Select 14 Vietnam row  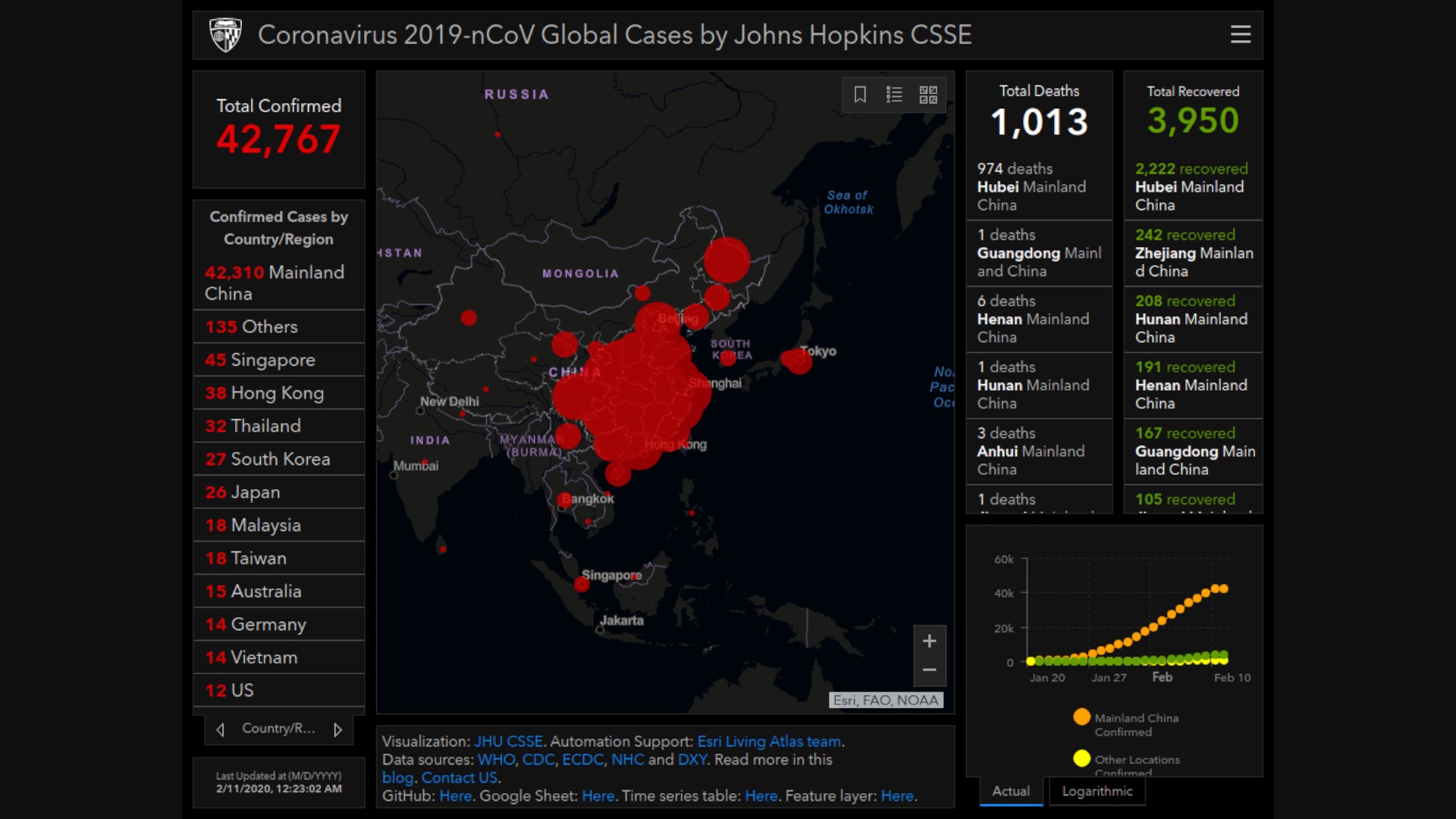click(x=279, y=657)
